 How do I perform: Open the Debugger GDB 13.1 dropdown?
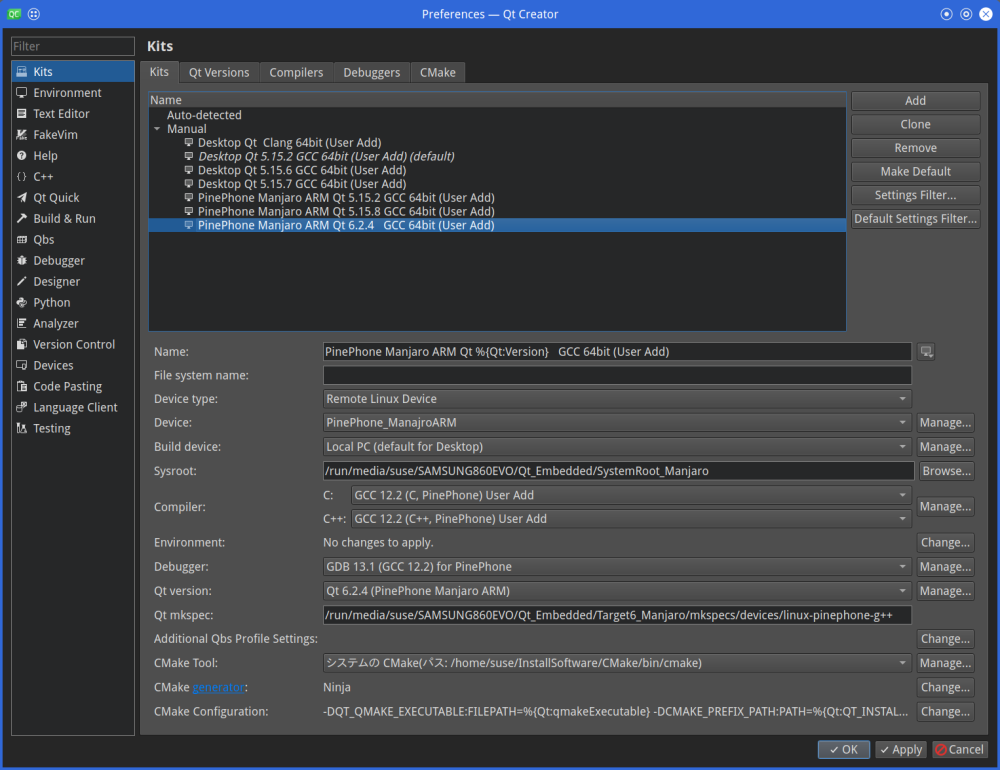point(617,566)
